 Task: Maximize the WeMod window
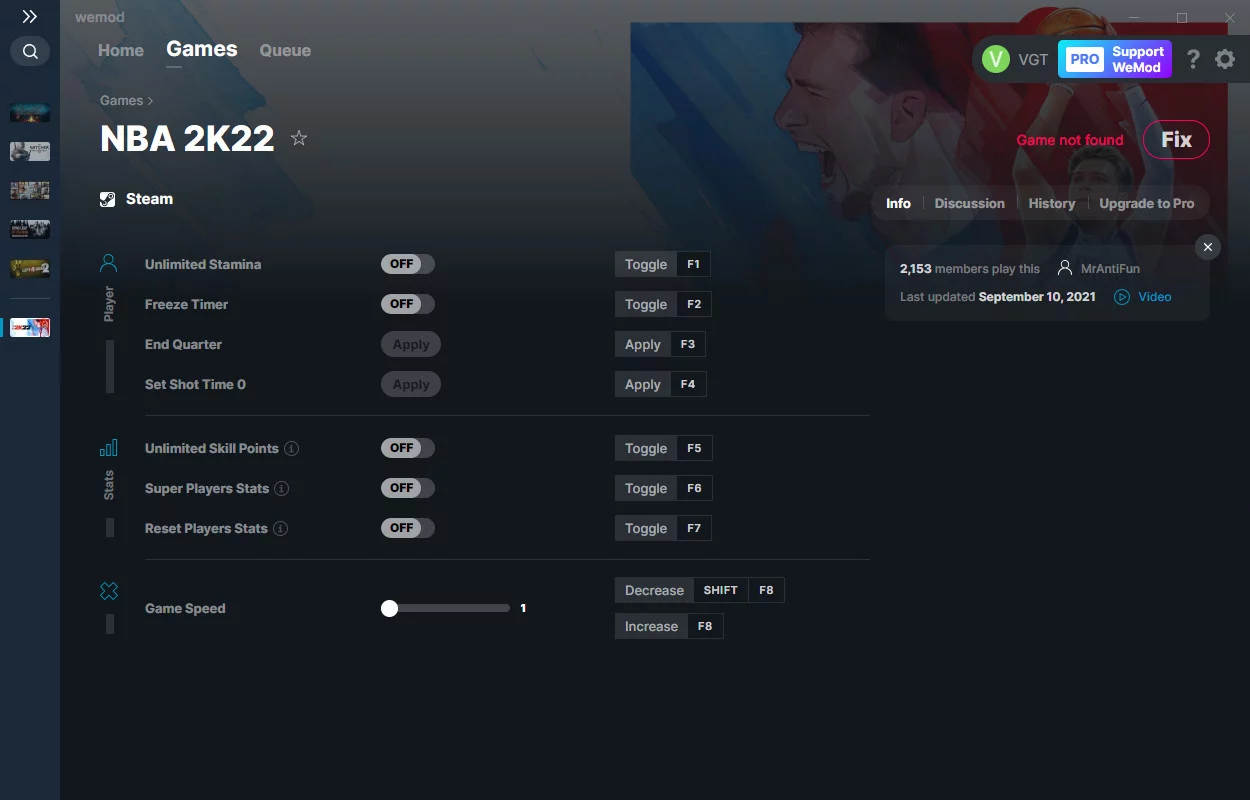(1182, 18)
